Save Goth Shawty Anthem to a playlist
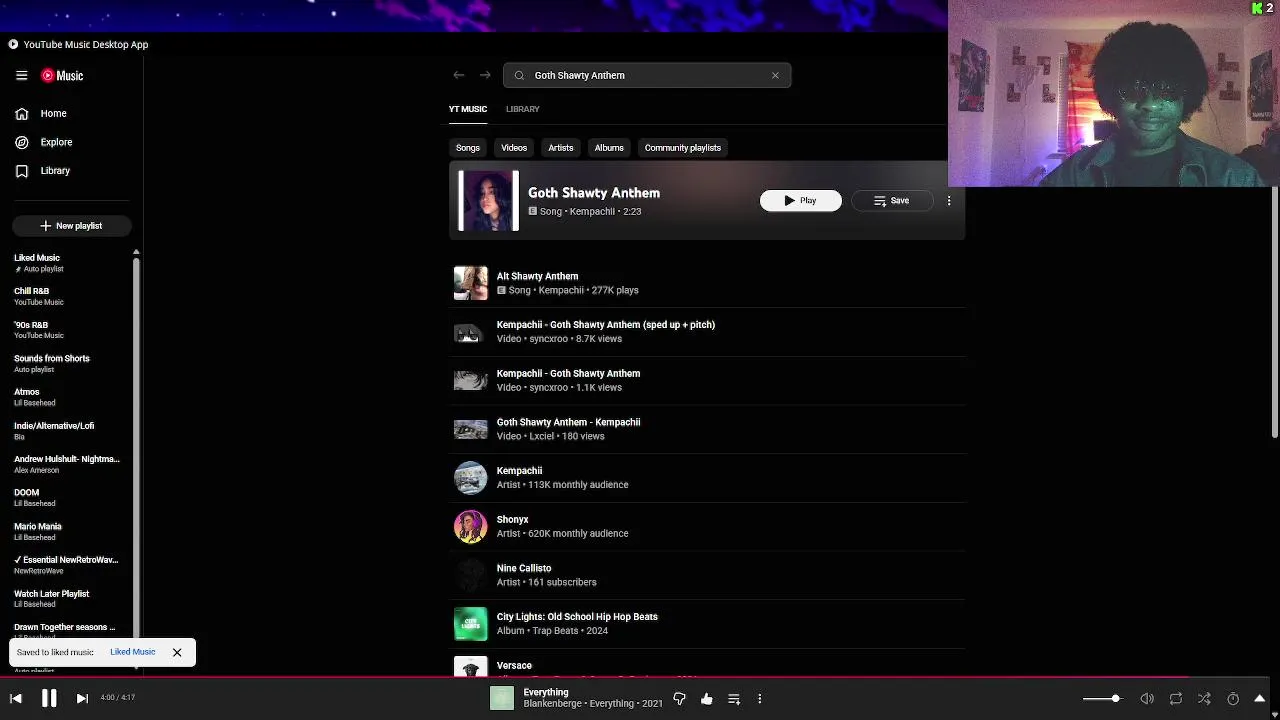1280x720 pixels. [x=891, y=201]
